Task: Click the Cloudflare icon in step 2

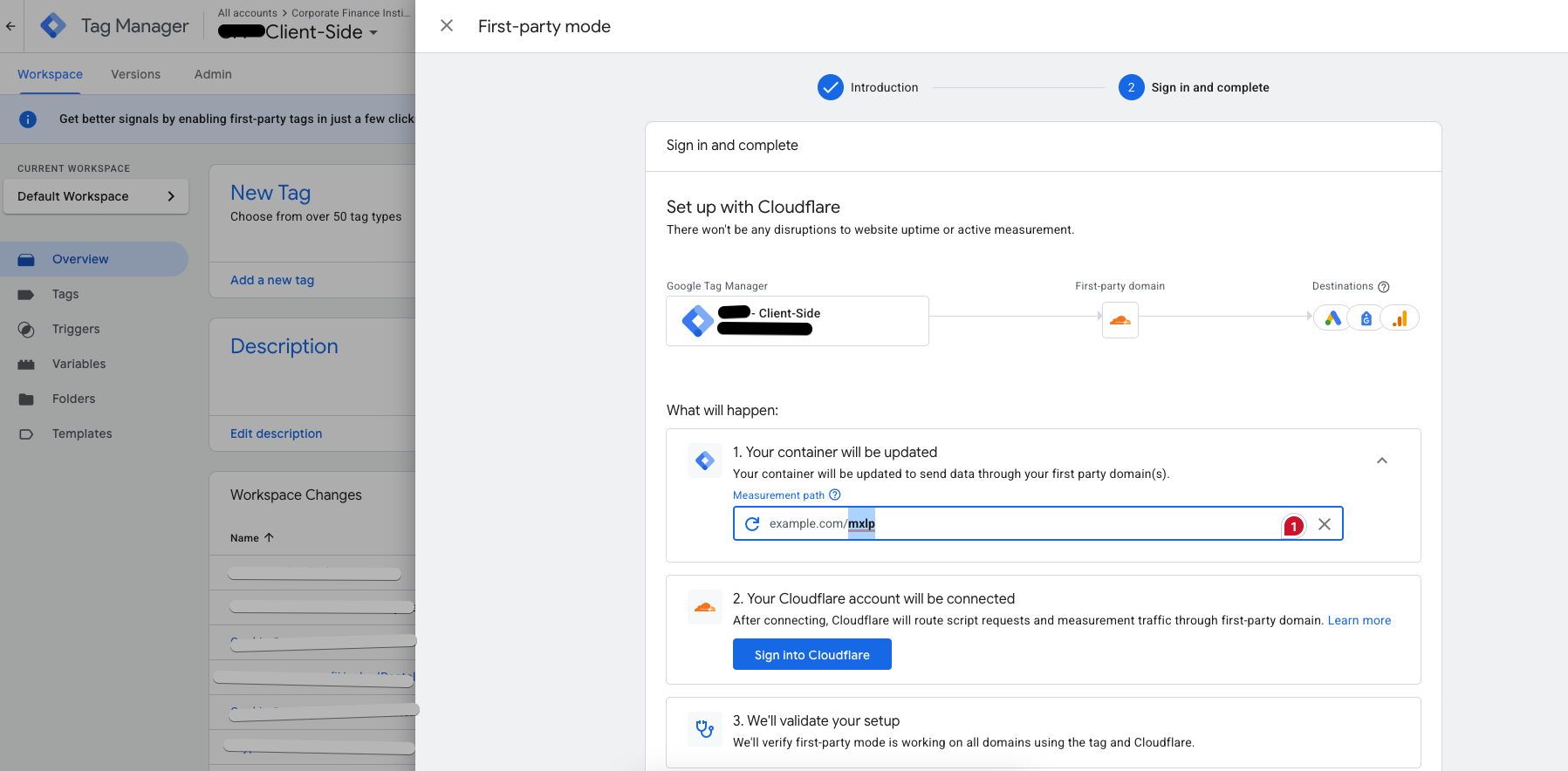Action: pyautogui.click(x=705, y=607)
